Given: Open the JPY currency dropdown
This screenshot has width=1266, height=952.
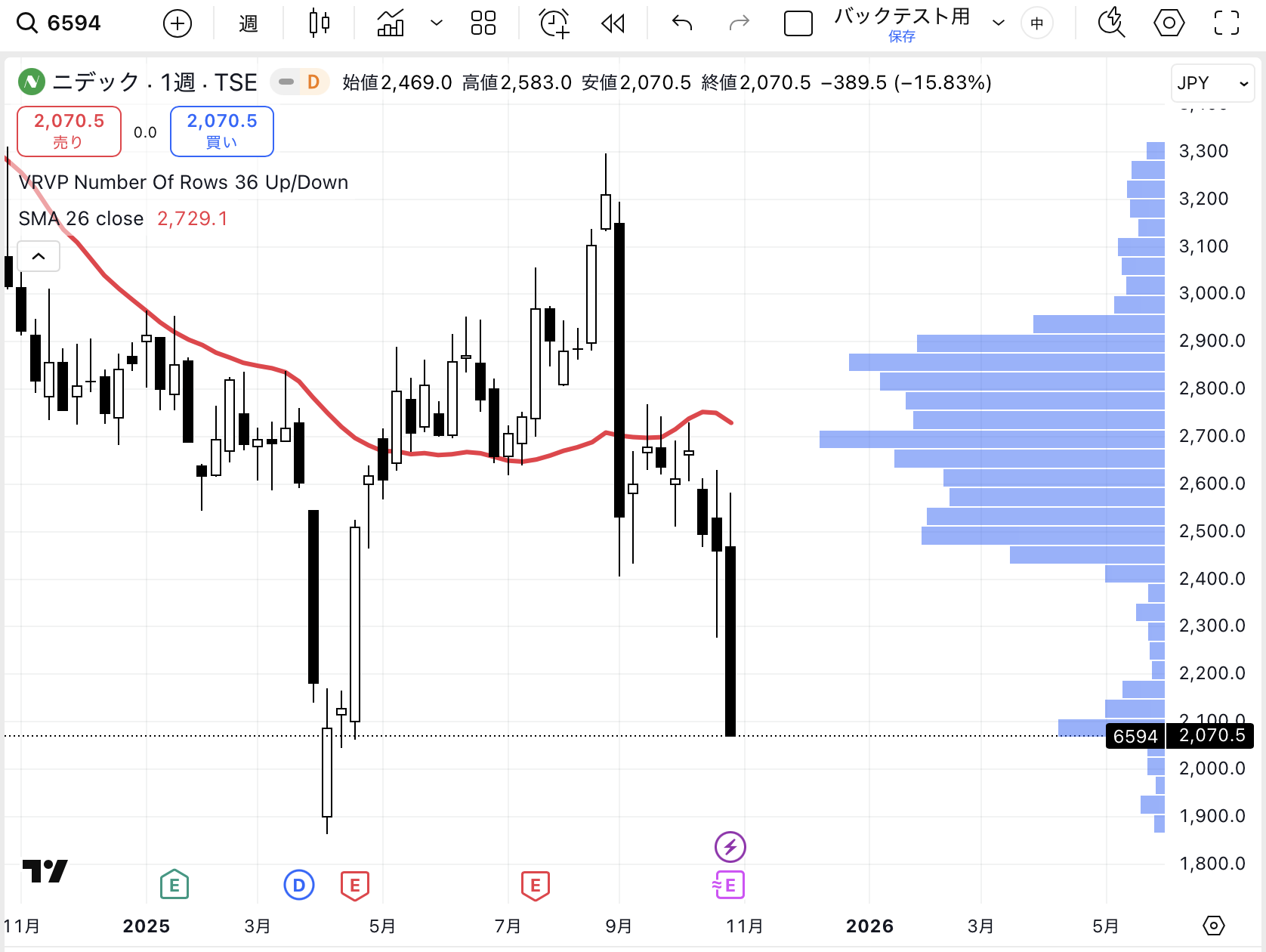Looking at the screenshot, I should click(x=1212, y=83).
